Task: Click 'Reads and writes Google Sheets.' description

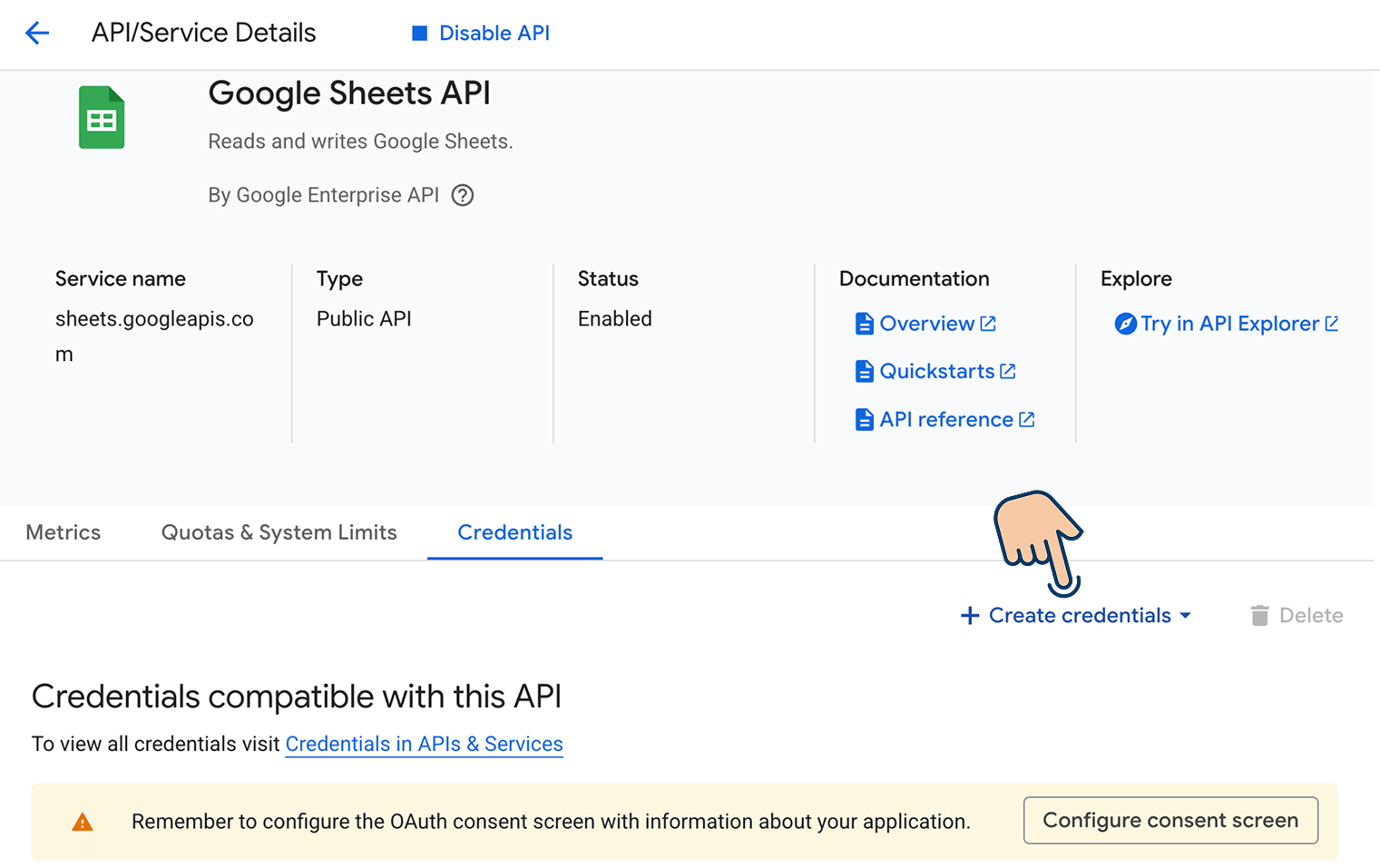Action: coord(360,141)
